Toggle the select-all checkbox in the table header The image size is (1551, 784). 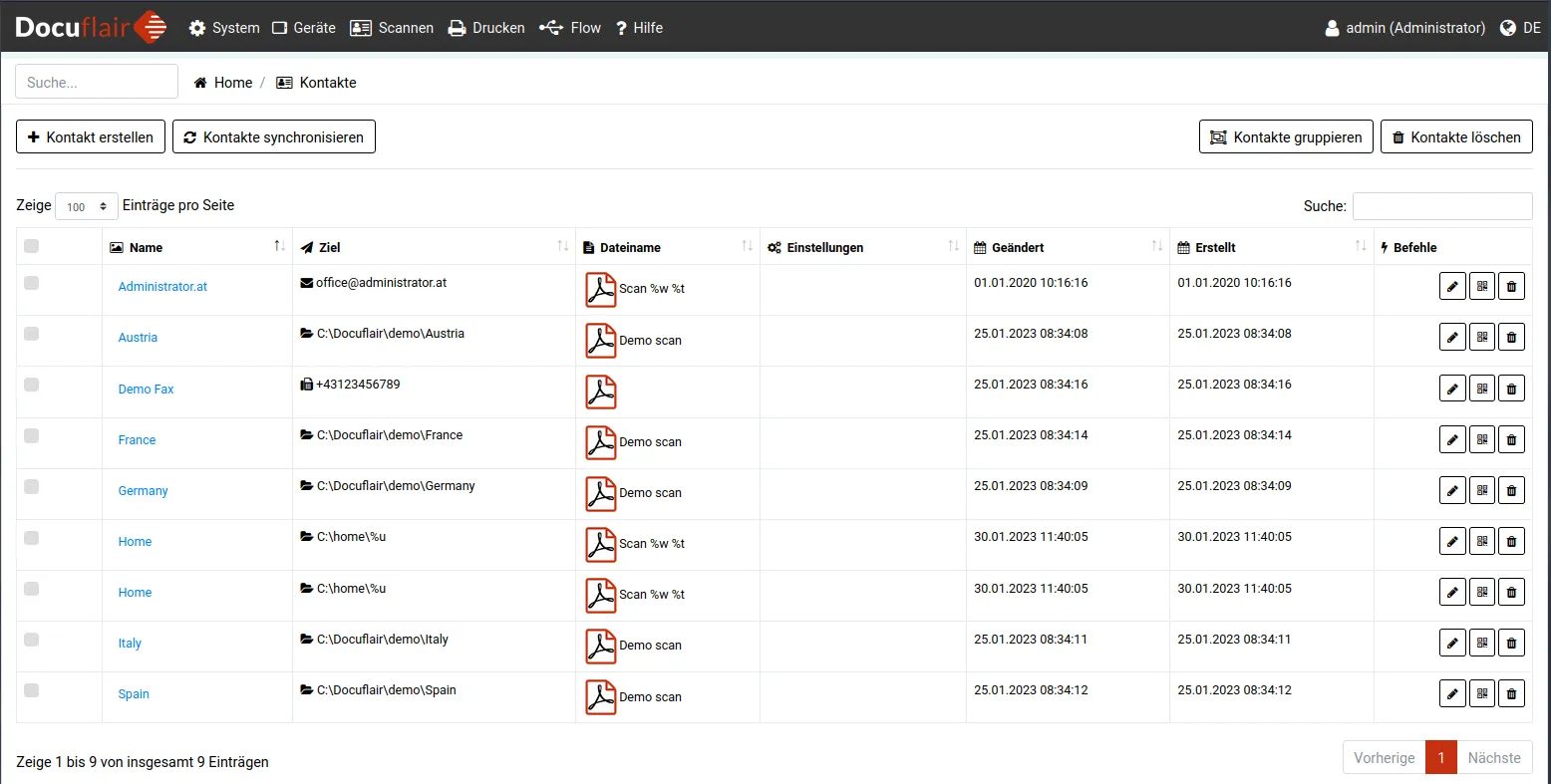[32, 247]
